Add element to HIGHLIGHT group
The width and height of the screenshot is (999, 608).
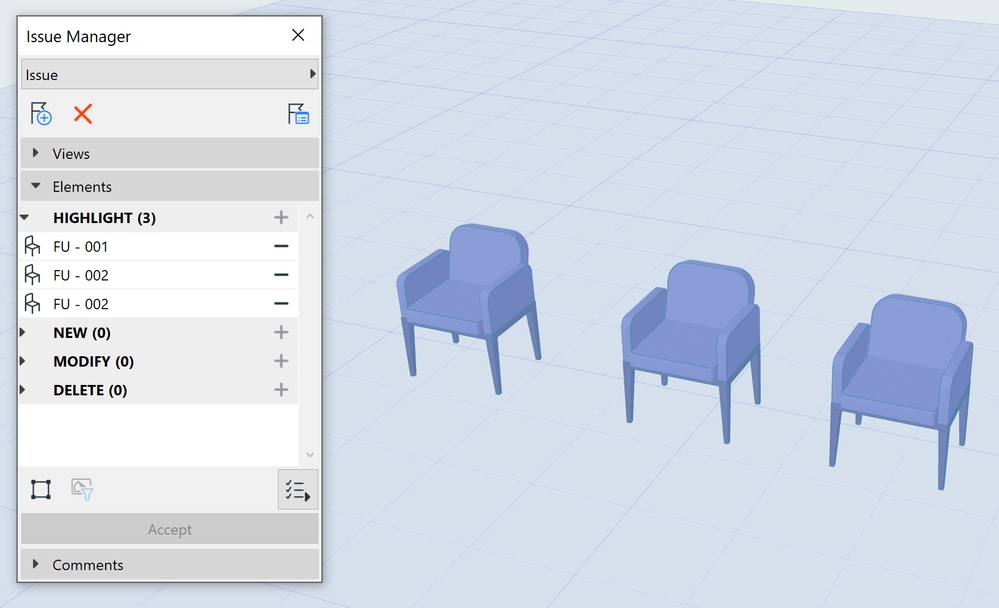pos(281,217)
